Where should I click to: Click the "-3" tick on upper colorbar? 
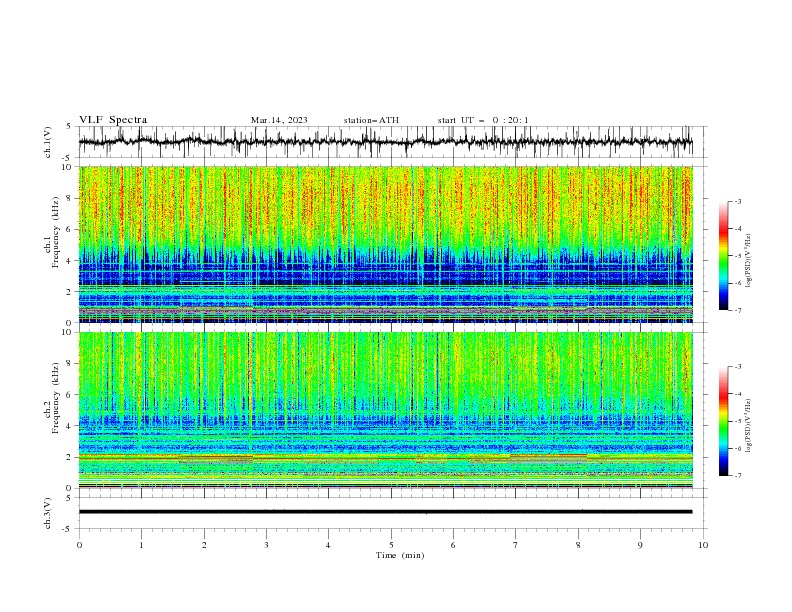click(737, 201)
